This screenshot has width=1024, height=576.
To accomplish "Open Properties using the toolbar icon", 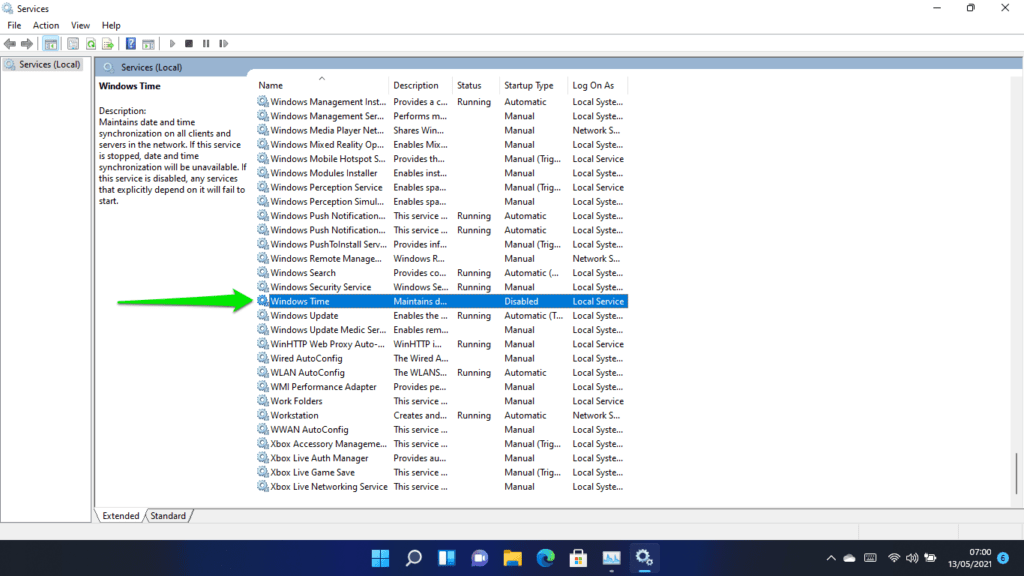I will coord(72,43).
